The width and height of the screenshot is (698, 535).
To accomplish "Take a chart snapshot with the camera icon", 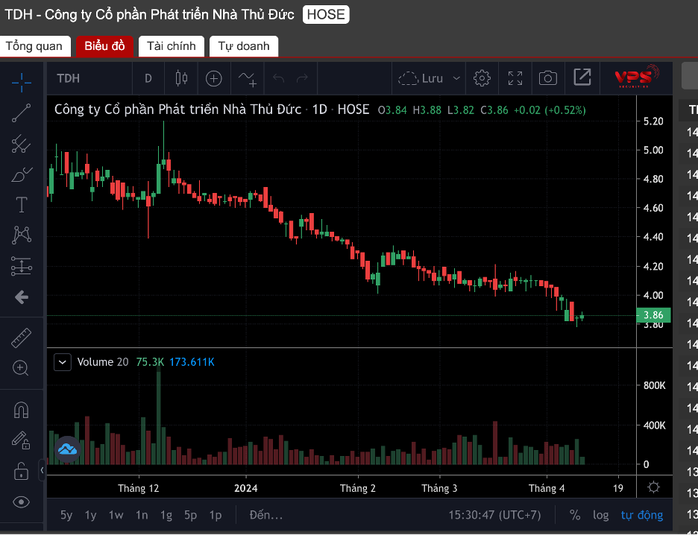I will [x=548, y=79].
